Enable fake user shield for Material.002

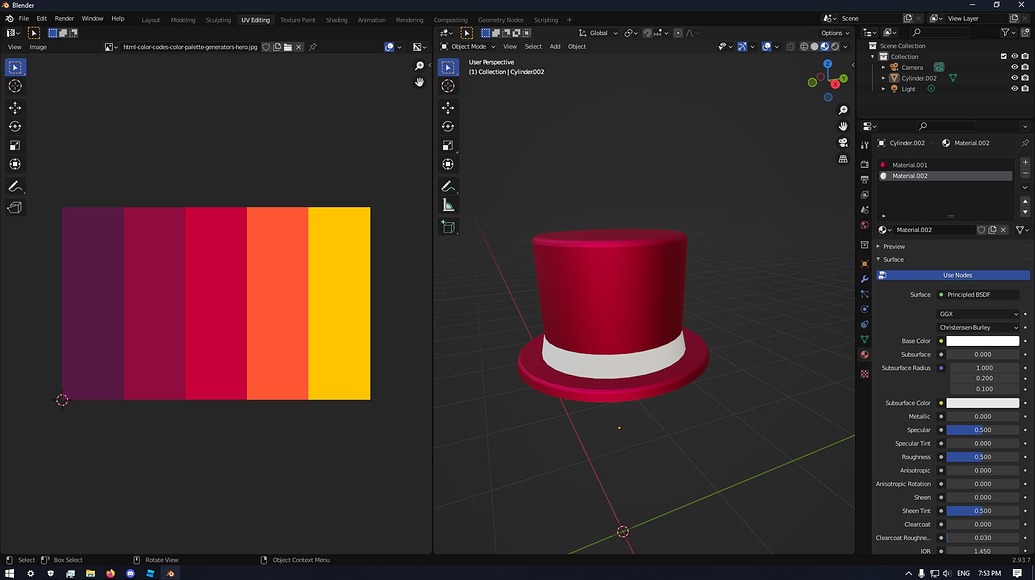click(982, 230)
